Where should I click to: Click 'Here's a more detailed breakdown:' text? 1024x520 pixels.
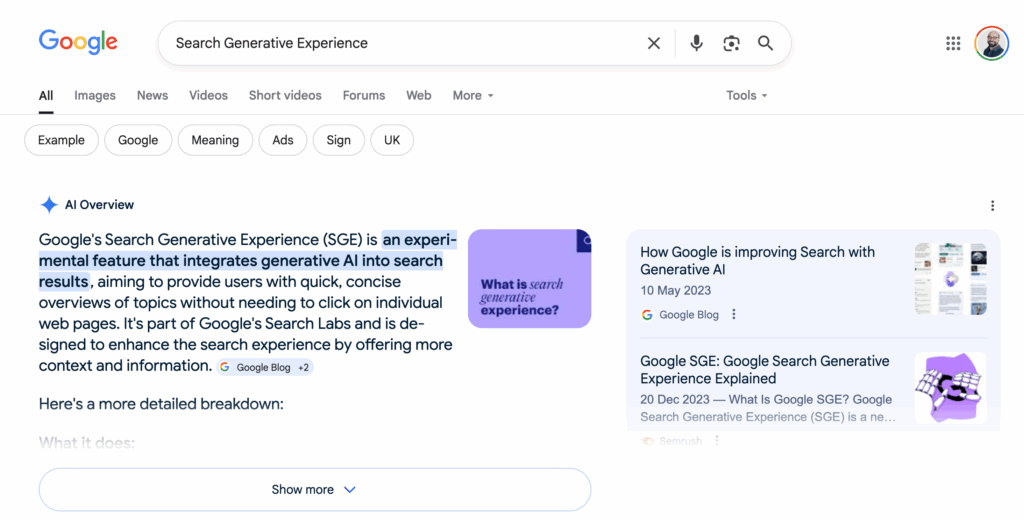coord(161,404)
